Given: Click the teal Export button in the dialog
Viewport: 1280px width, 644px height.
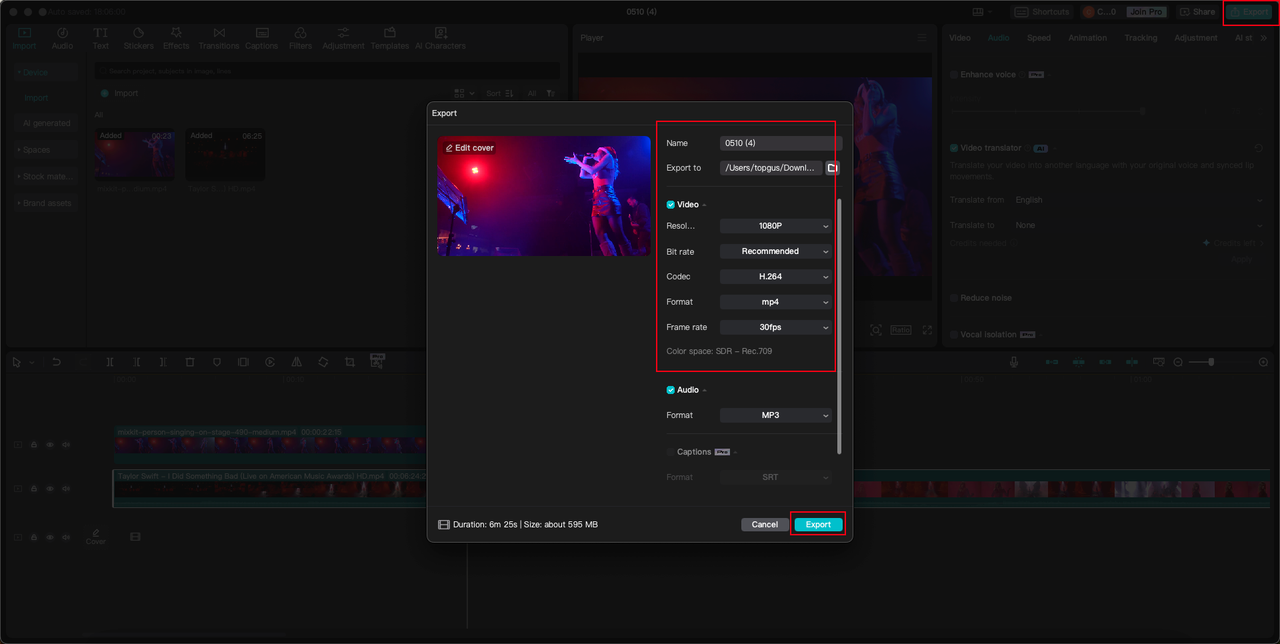Looking at the screenshot, I should coord(818,524).
